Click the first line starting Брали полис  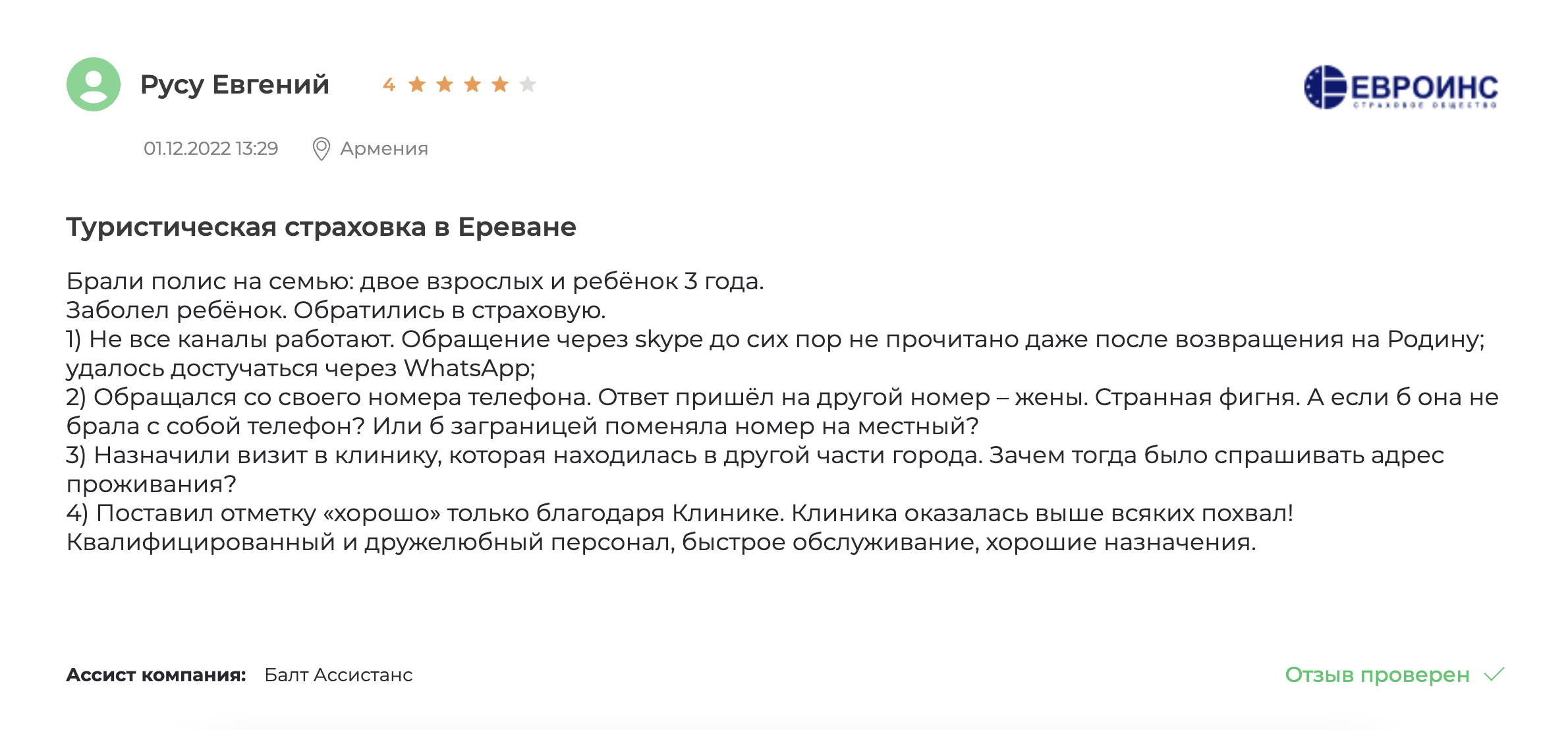(415, 281)
